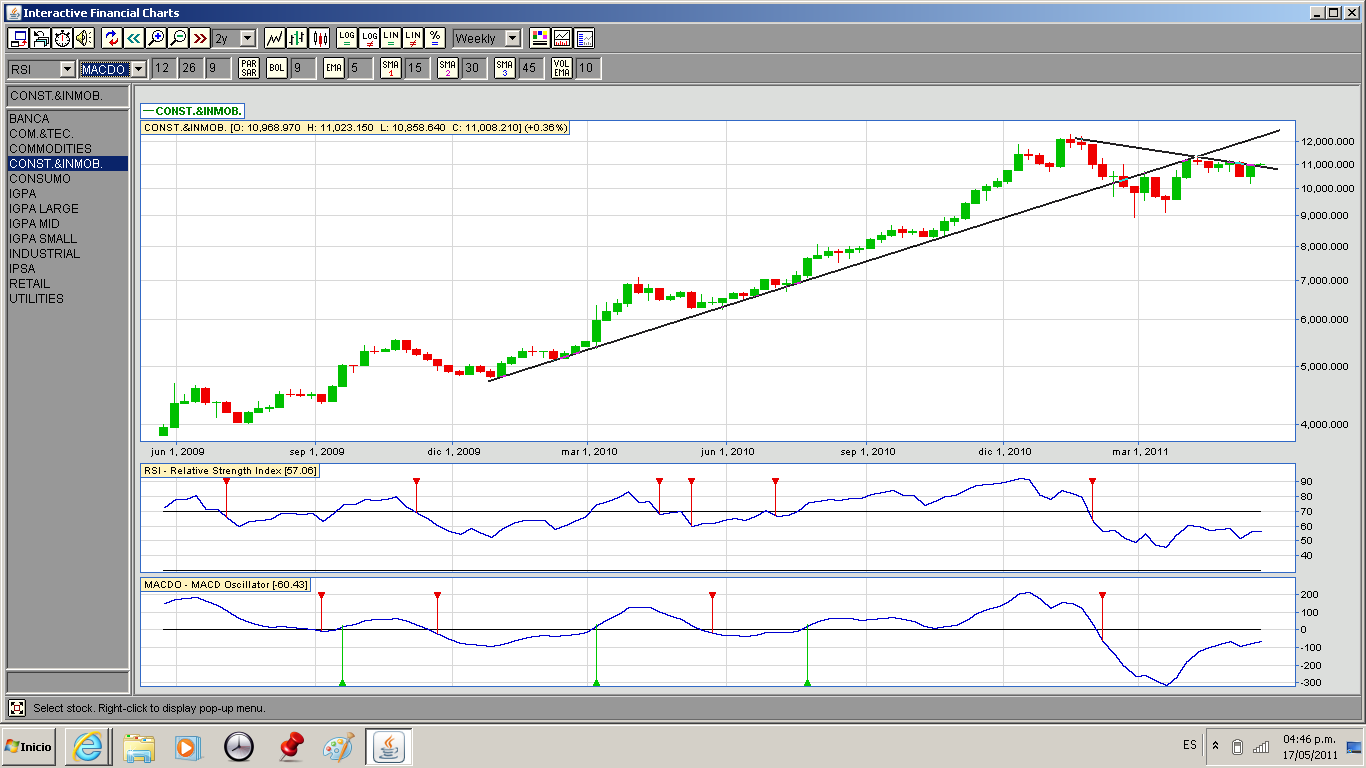Zoom out with the magnifier minus icon
The image size is (1366, 768).
pos(178,38)
